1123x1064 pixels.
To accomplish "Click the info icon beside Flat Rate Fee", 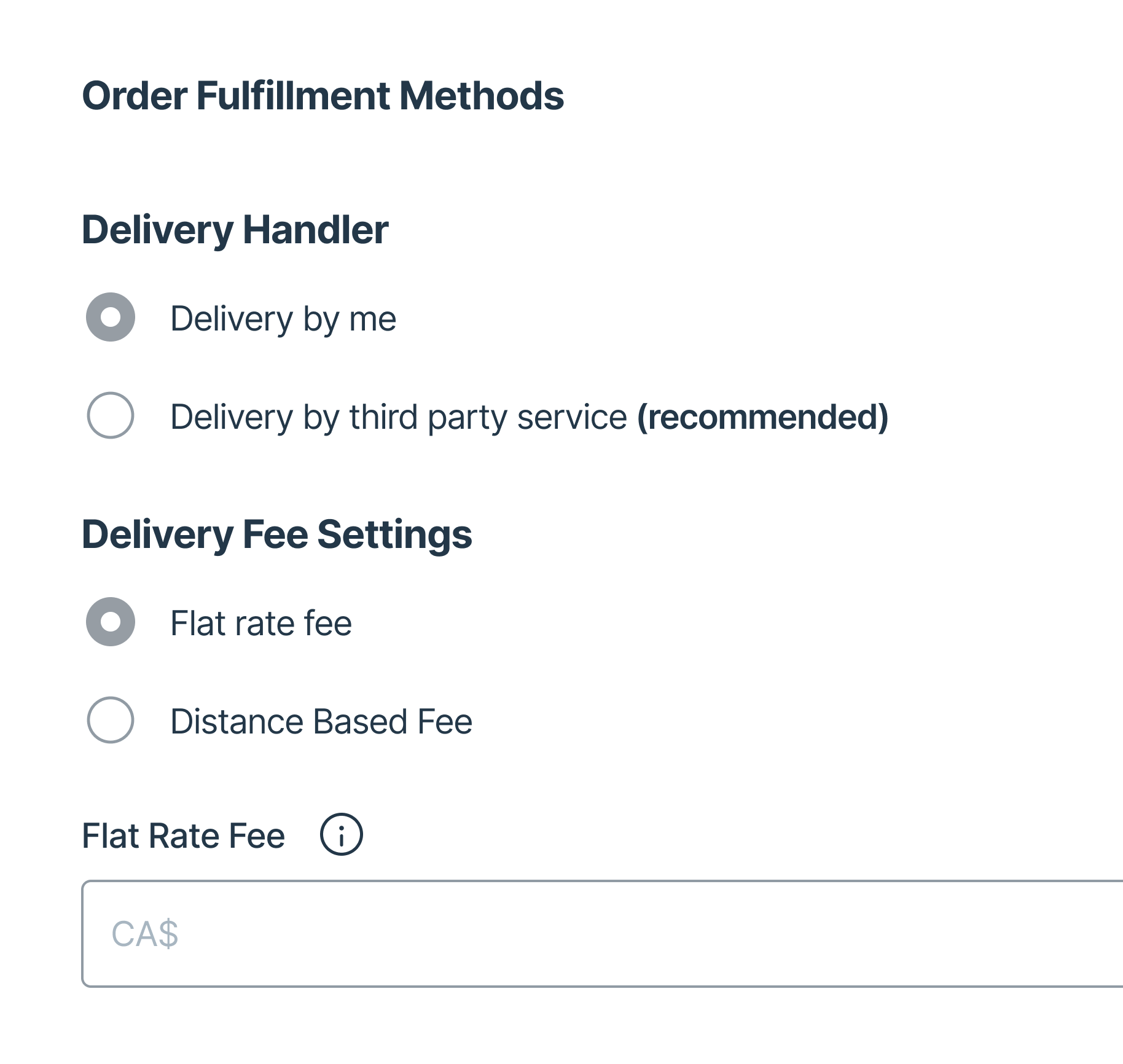I will point(341,835).
